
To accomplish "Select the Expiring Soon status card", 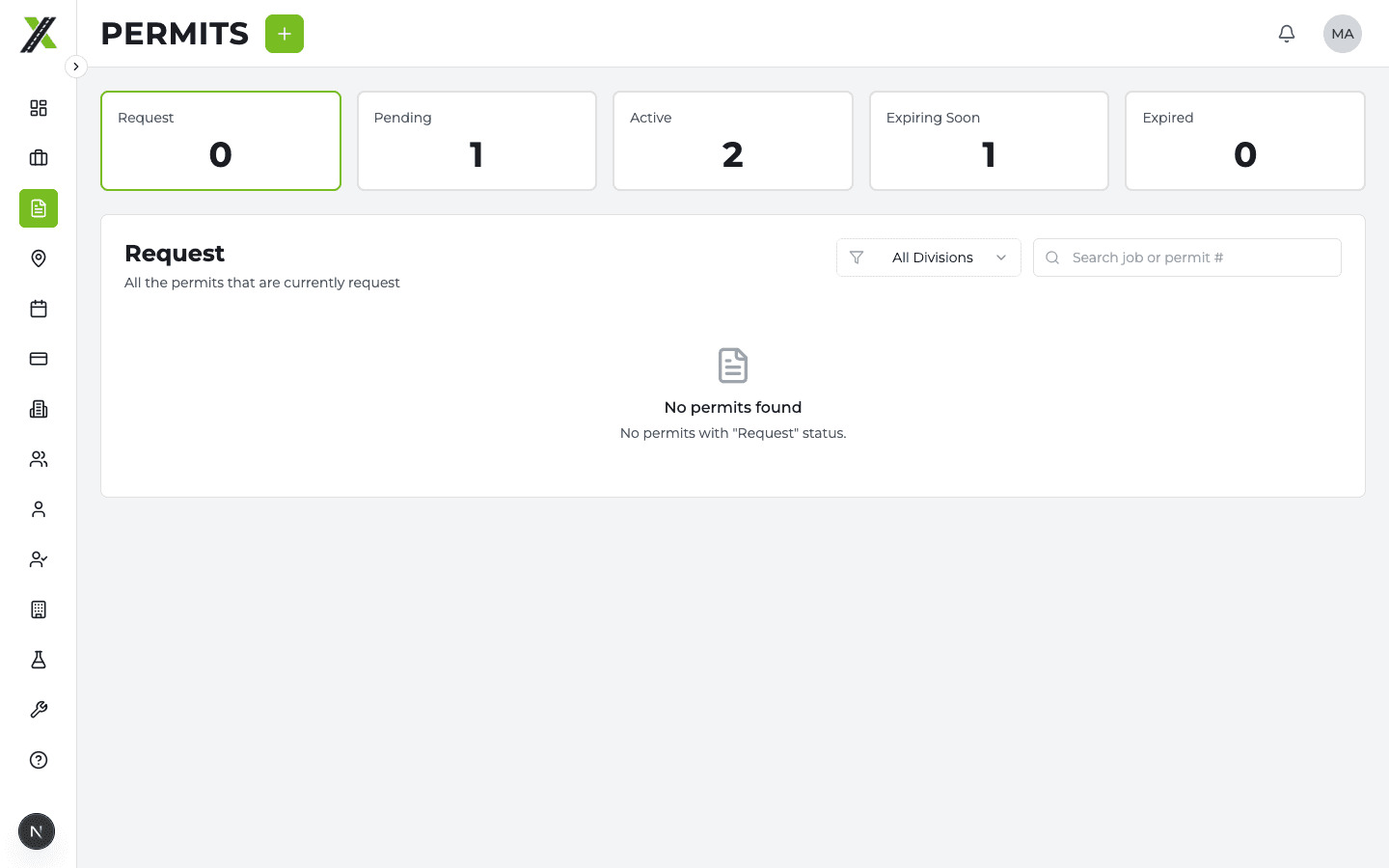I will (x=989, y=141).
